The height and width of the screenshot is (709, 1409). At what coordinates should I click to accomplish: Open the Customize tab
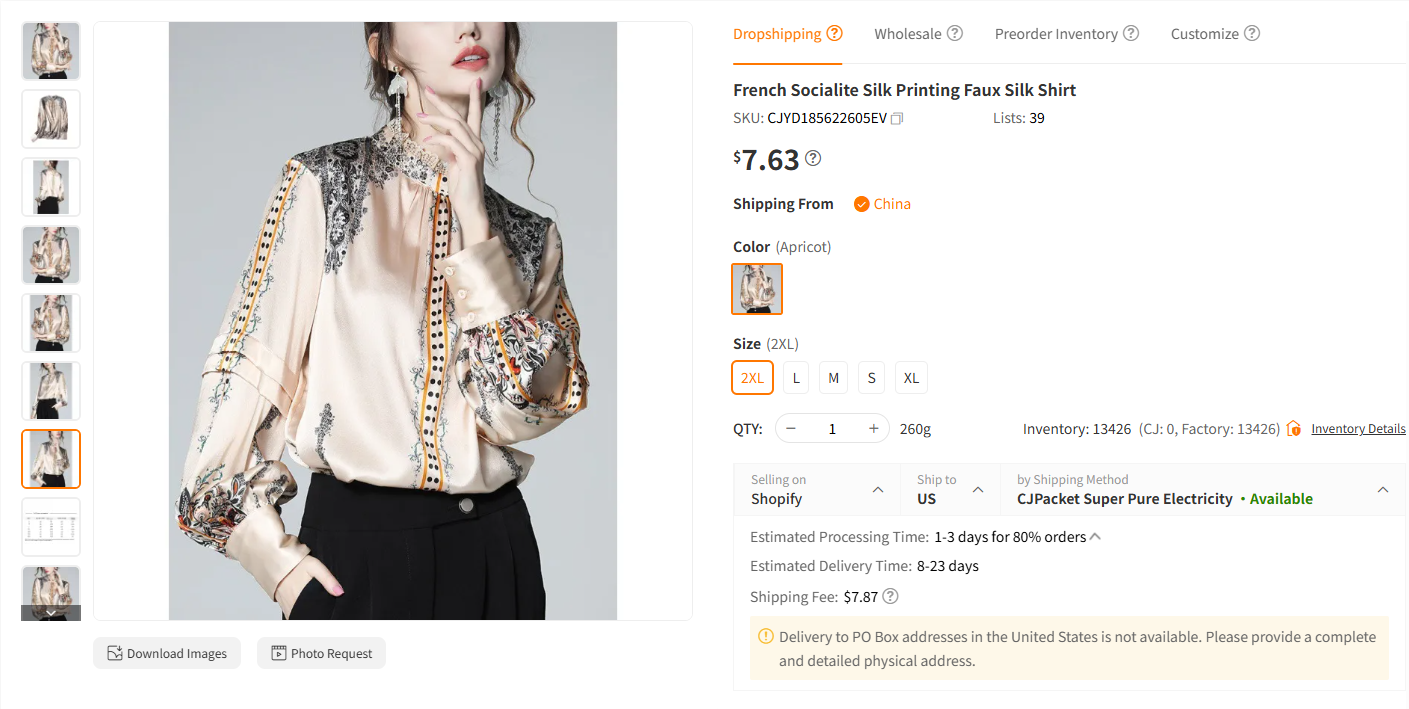[x=1205, y=33]
